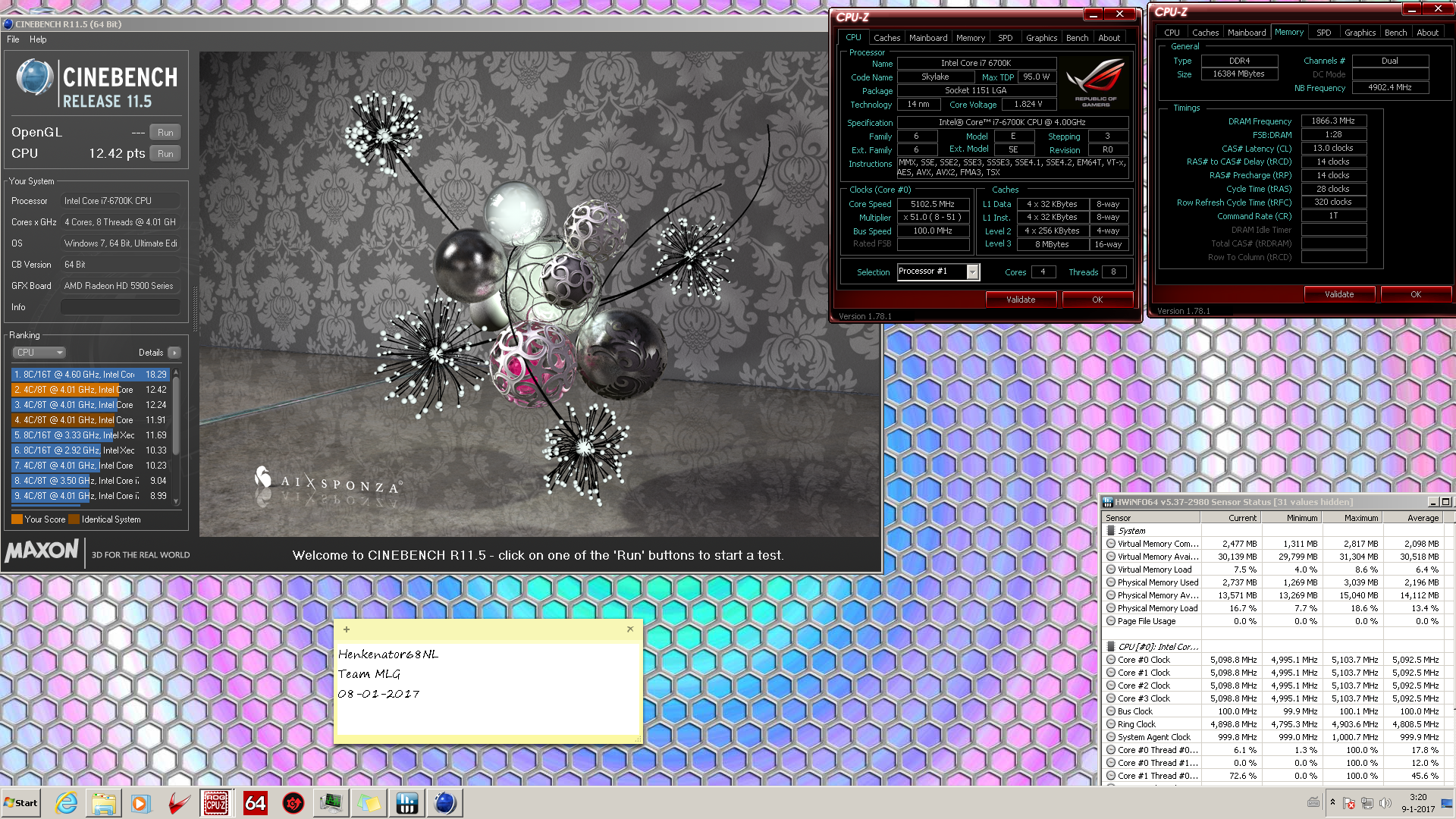Open the volume speaker tray icon
The image size is (1456, 819).
pos(1385,803)
